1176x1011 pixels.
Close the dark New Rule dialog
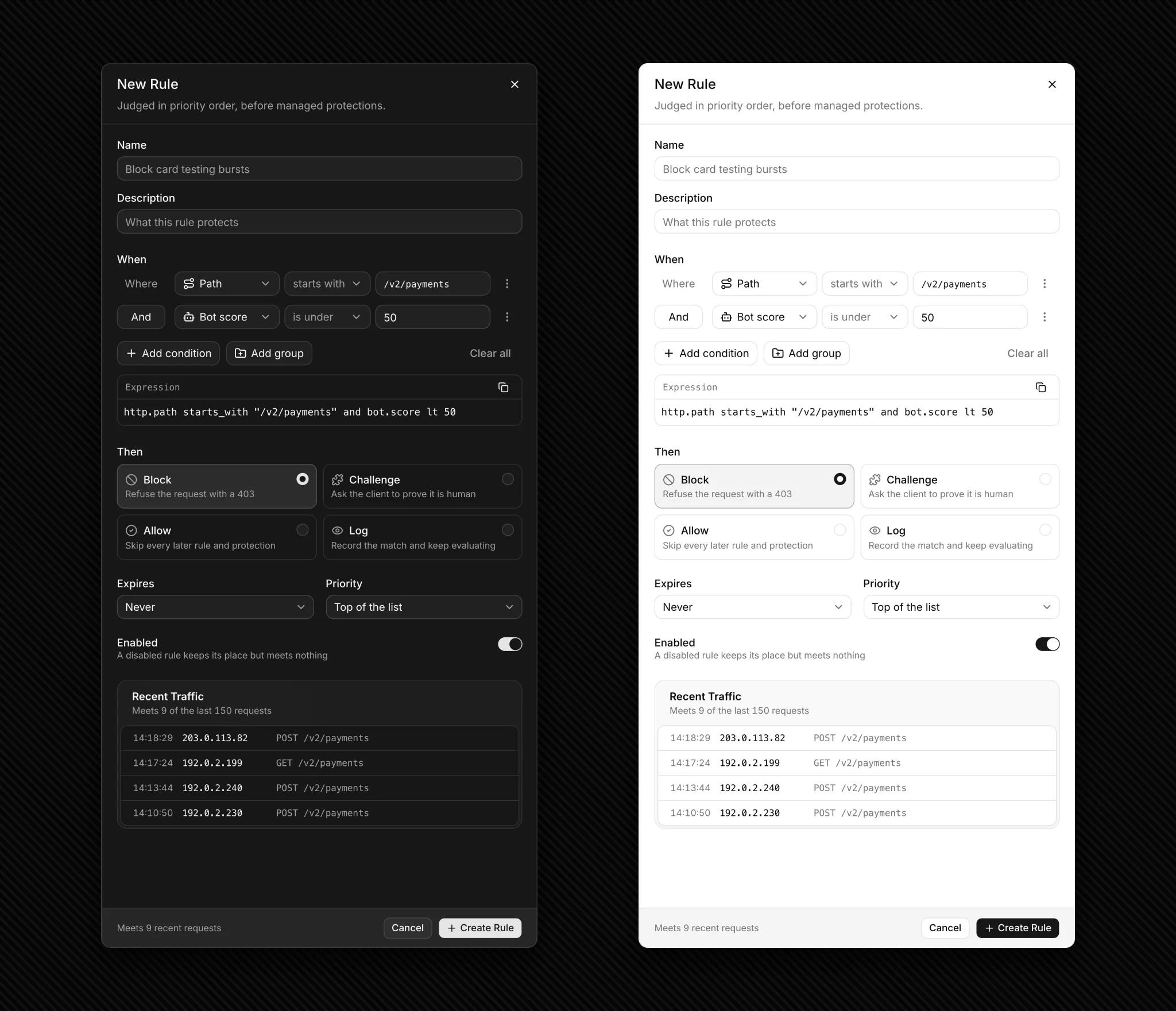click(x=514, y=84)
